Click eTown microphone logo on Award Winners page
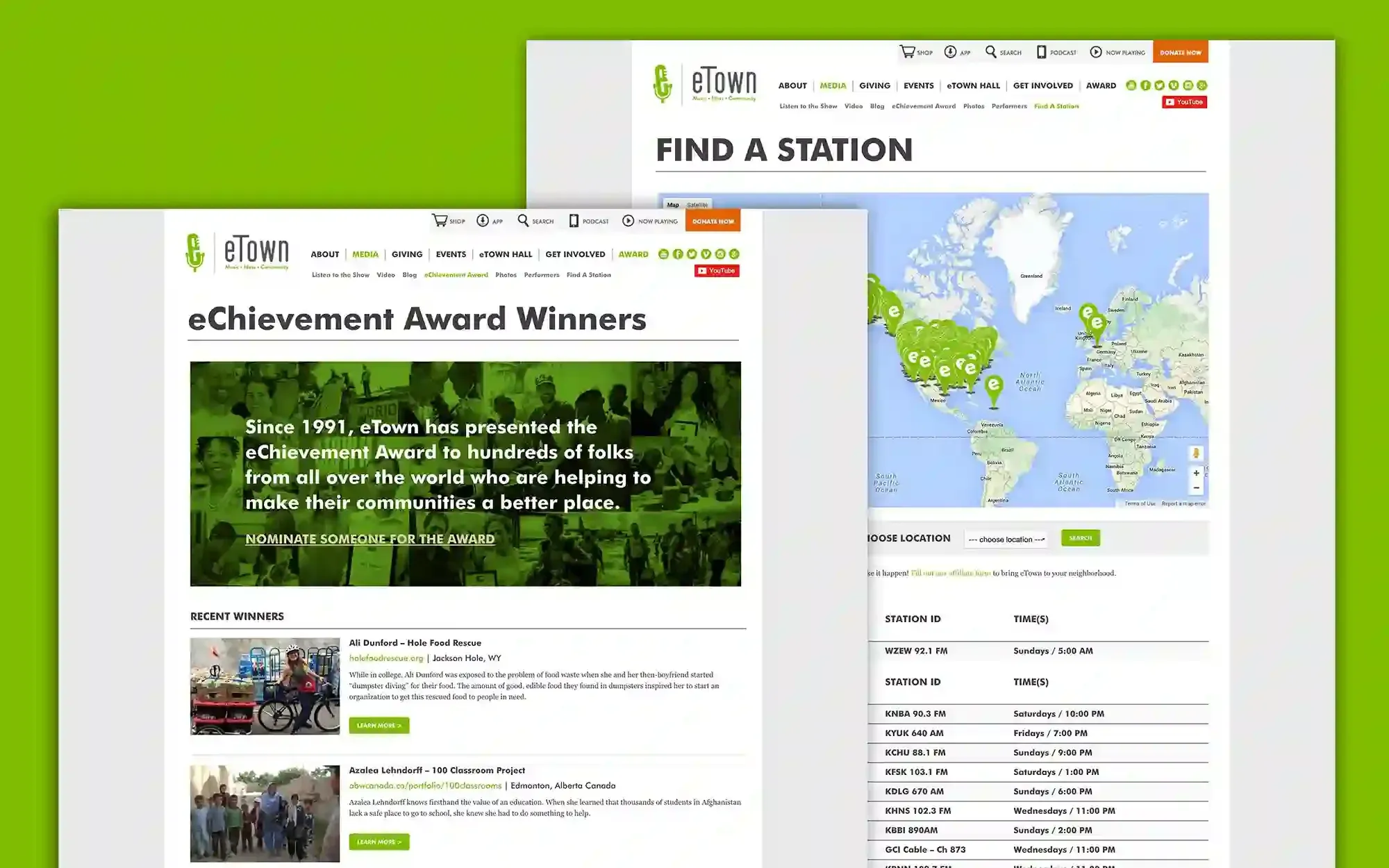This screenshot has height=868, width=1389. (195, 252)
